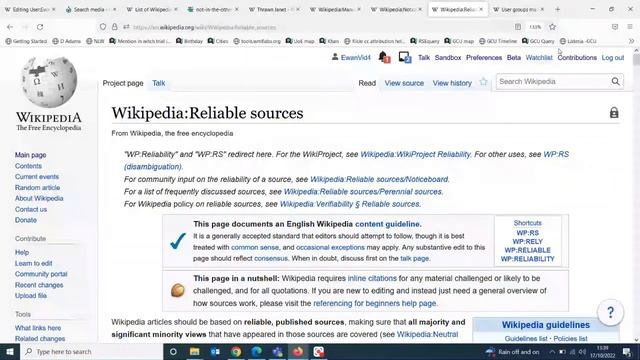Open the GCU Timeline bookmark
640x360 pixels.
point(498,41)
